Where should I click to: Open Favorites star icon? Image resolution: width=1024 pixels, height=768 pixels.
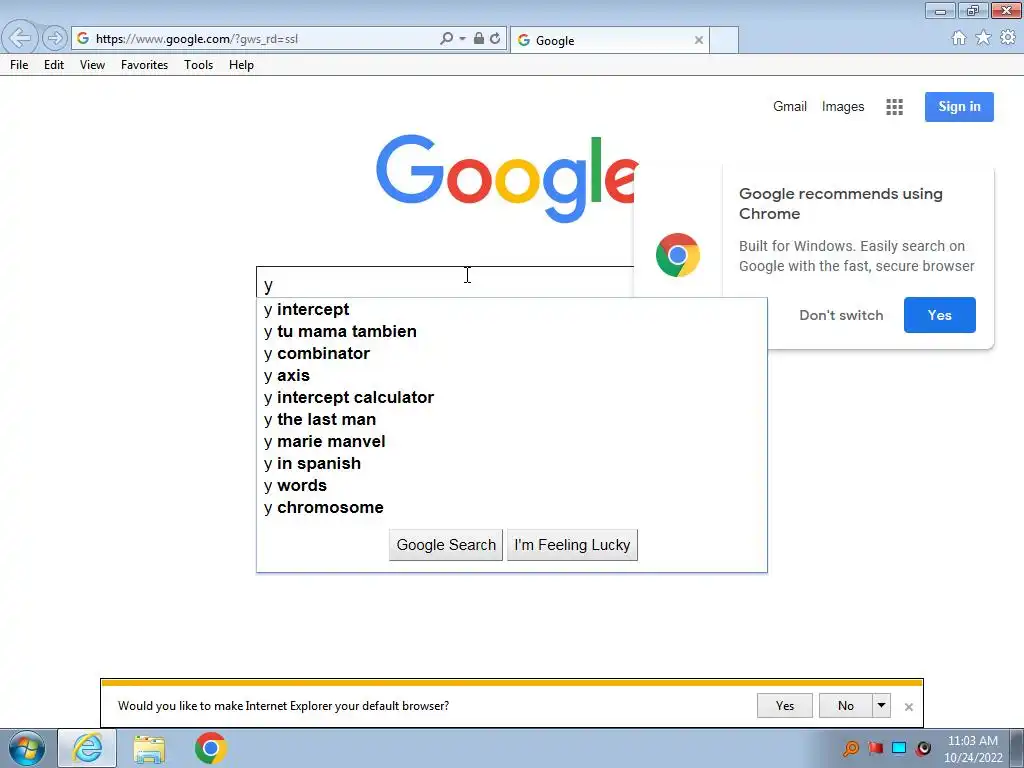pyautogui.click(x=984, y=38)
